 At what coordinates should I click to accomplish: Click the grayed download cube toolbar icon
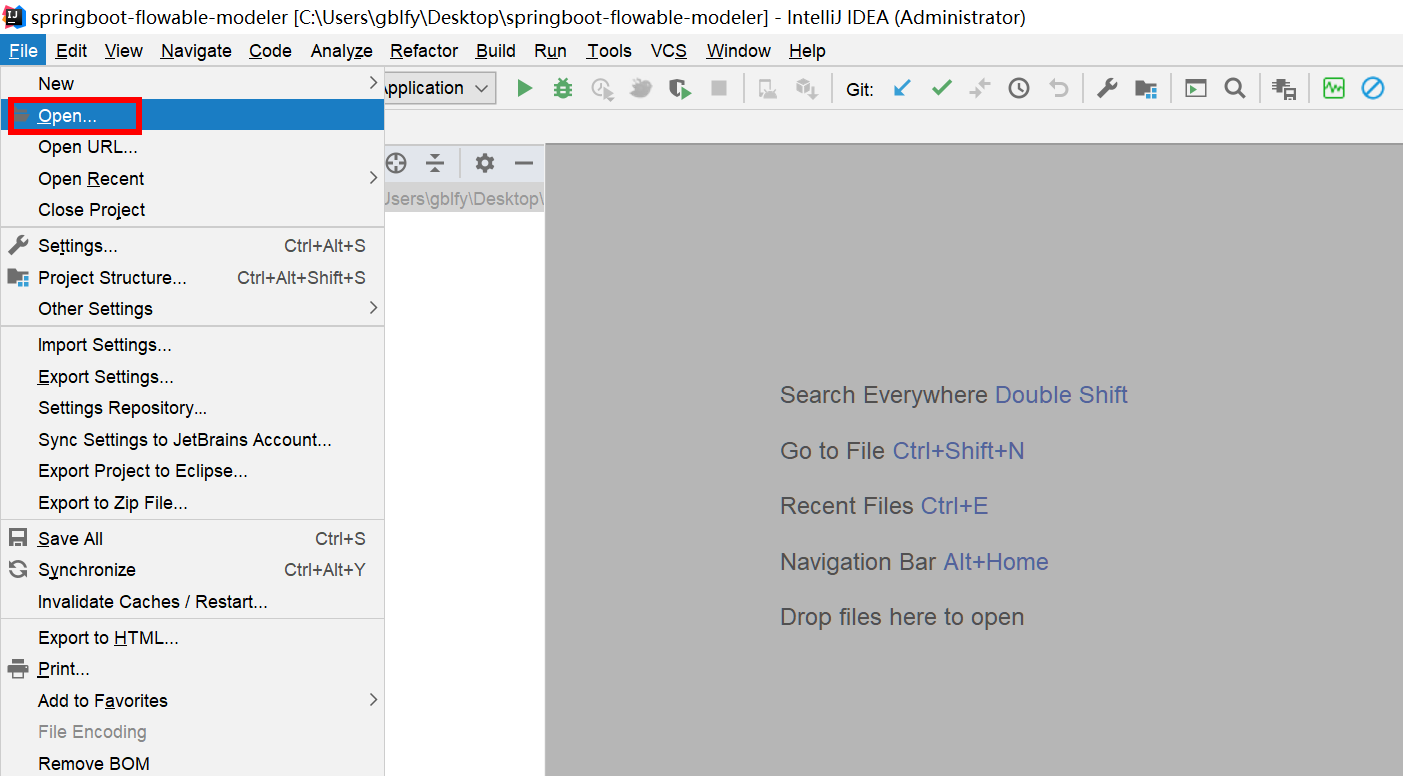point(807,88)
